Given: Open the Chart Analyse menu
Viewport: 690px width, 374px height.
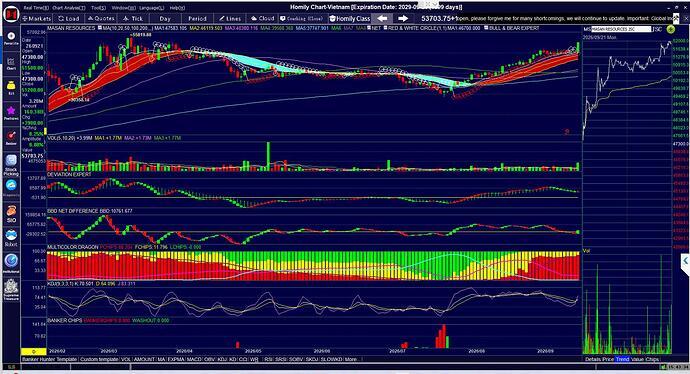Looking at the screenshot, I should pyautogui.click(x=69, y=8).
